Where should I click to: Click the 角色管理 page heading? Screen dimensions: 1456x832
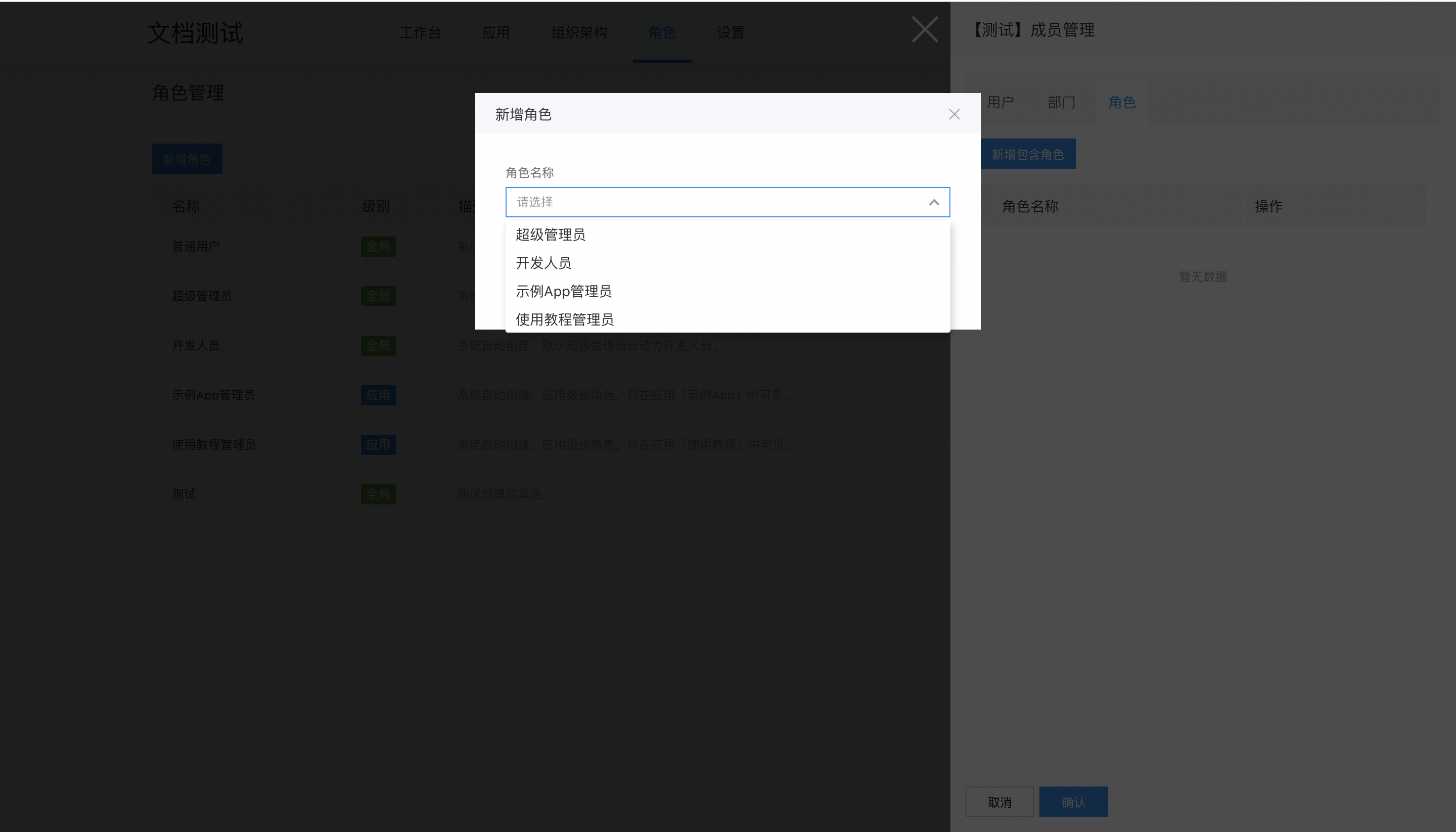[188, 93]
